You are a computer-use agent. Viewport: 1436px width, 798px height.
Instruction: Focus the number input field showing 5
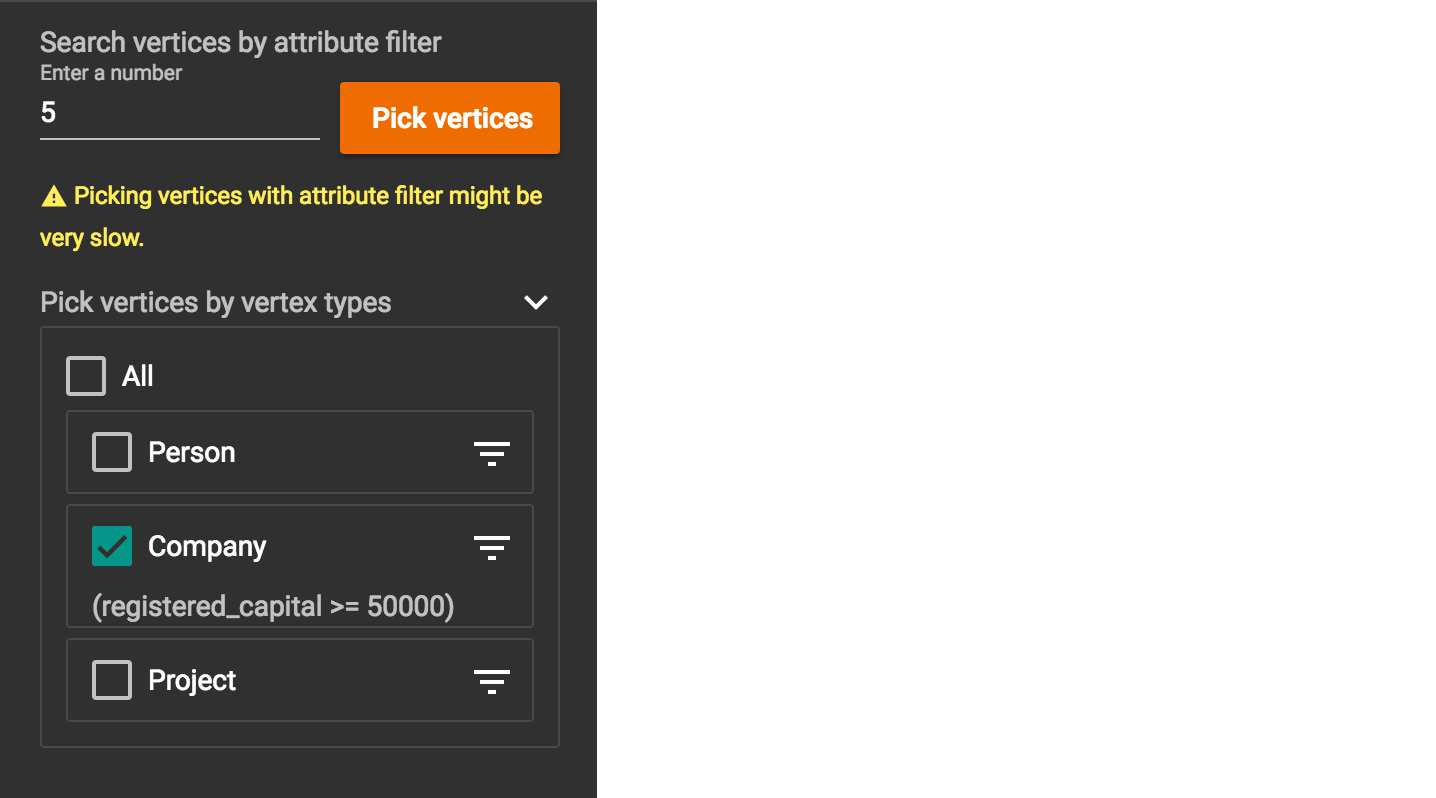[180, 113]
